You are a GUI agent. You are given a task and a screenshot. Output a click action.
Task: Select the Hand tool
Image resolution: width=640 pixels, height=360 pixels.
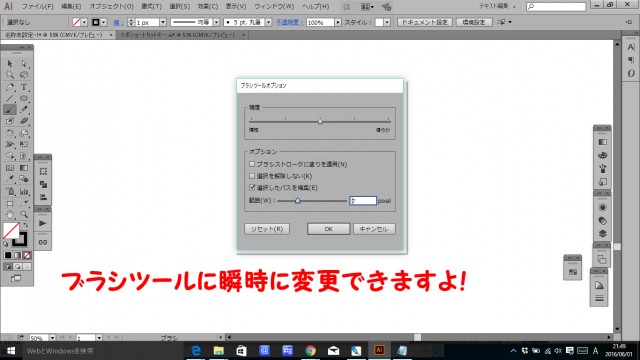click(x=10, y=214)
